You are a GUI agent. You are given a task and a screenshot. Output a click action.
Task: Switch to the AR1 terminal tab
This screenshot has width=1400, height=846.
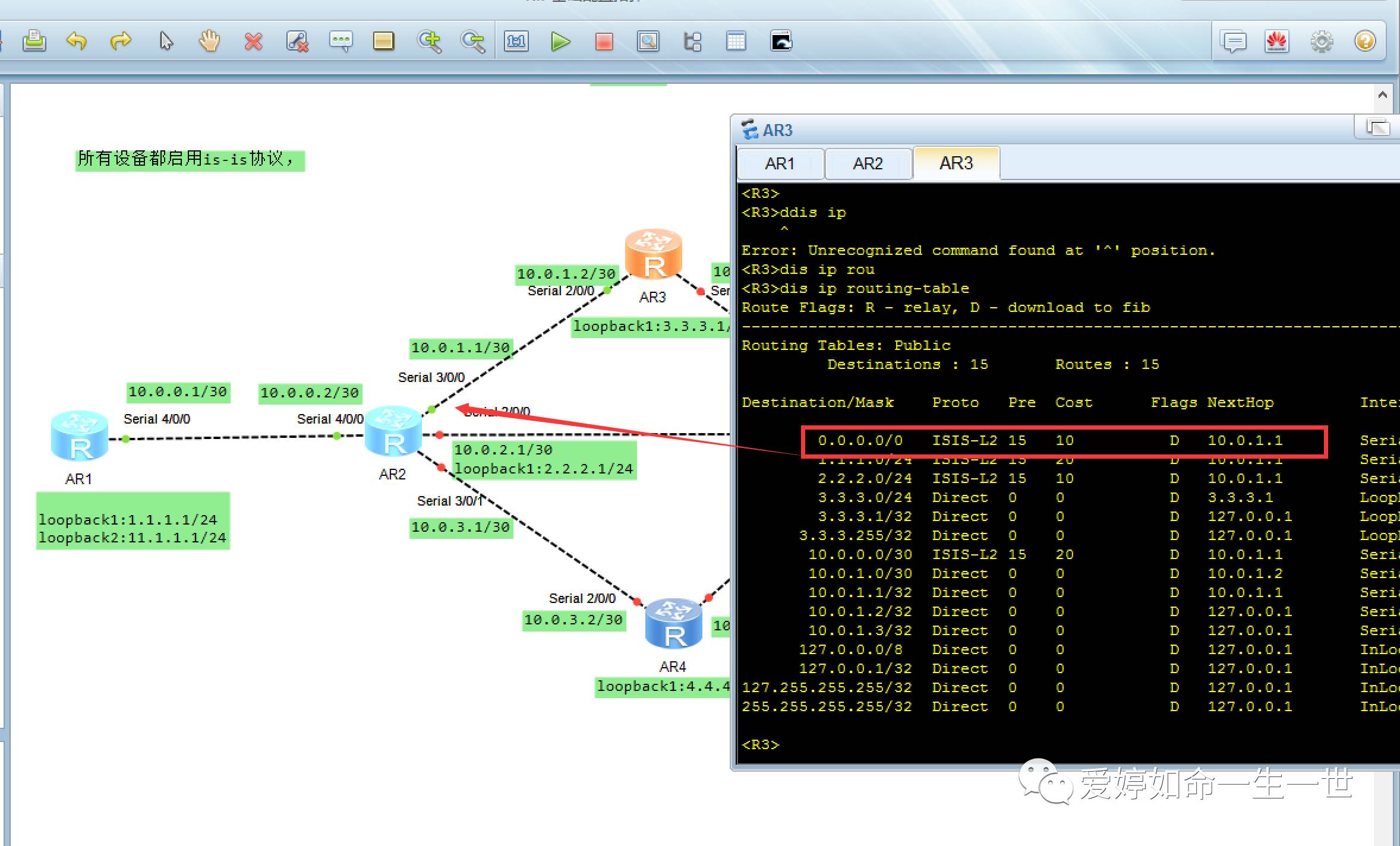tap(780, 163)
